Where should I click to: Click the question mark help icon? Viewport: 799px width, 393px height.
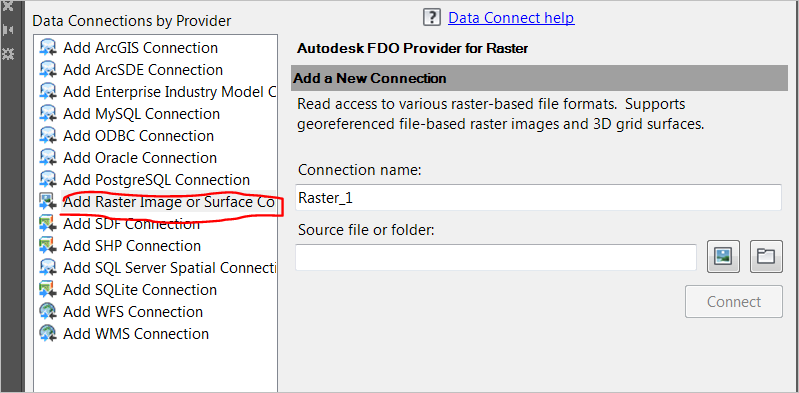click(x=432, y=18)
